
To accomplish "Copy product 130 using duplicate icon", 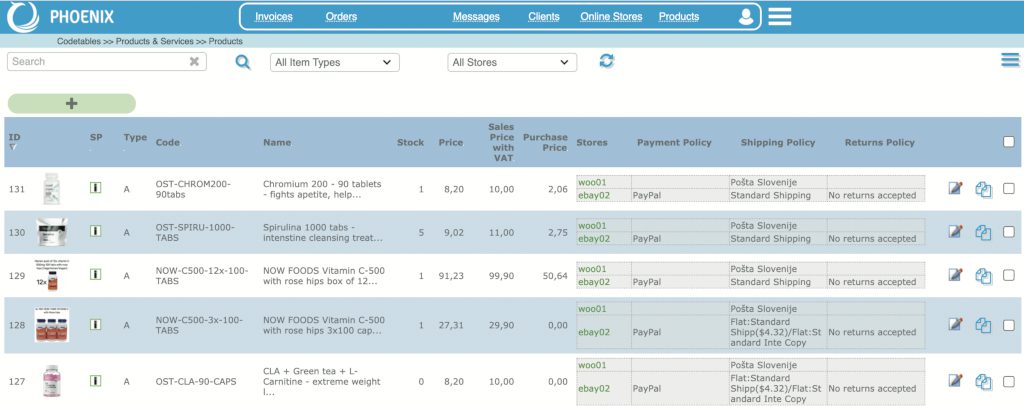I will click(x=983, y=232).
